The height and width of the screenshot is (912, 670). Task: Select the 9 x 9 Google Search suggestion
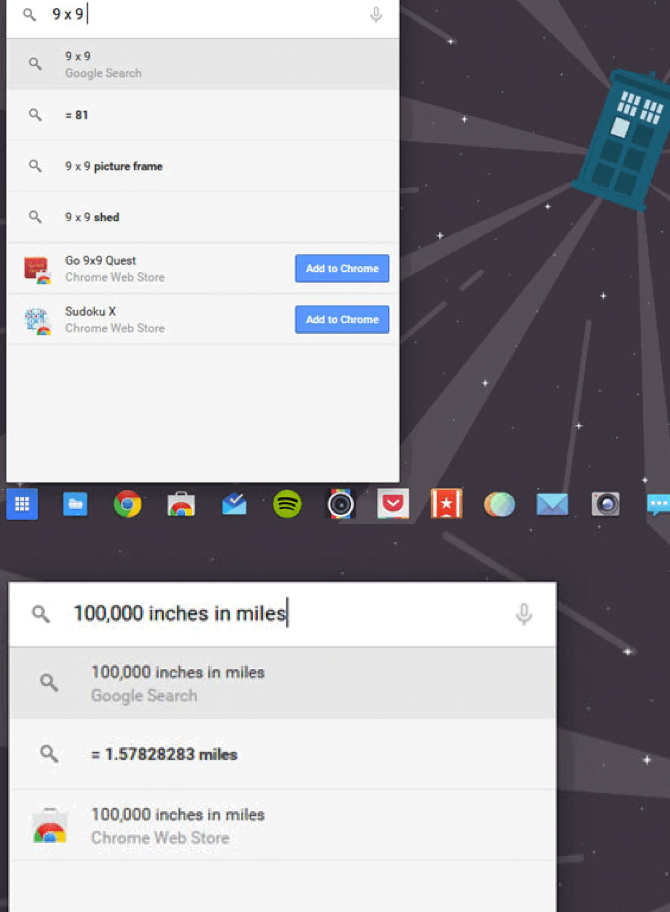coord(202,64)
